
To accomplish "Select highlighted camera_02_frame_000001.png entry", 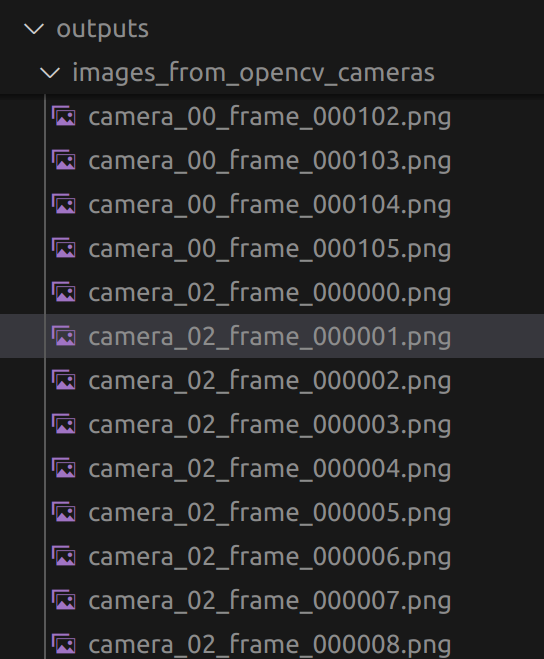I will (x=272, y=336).
